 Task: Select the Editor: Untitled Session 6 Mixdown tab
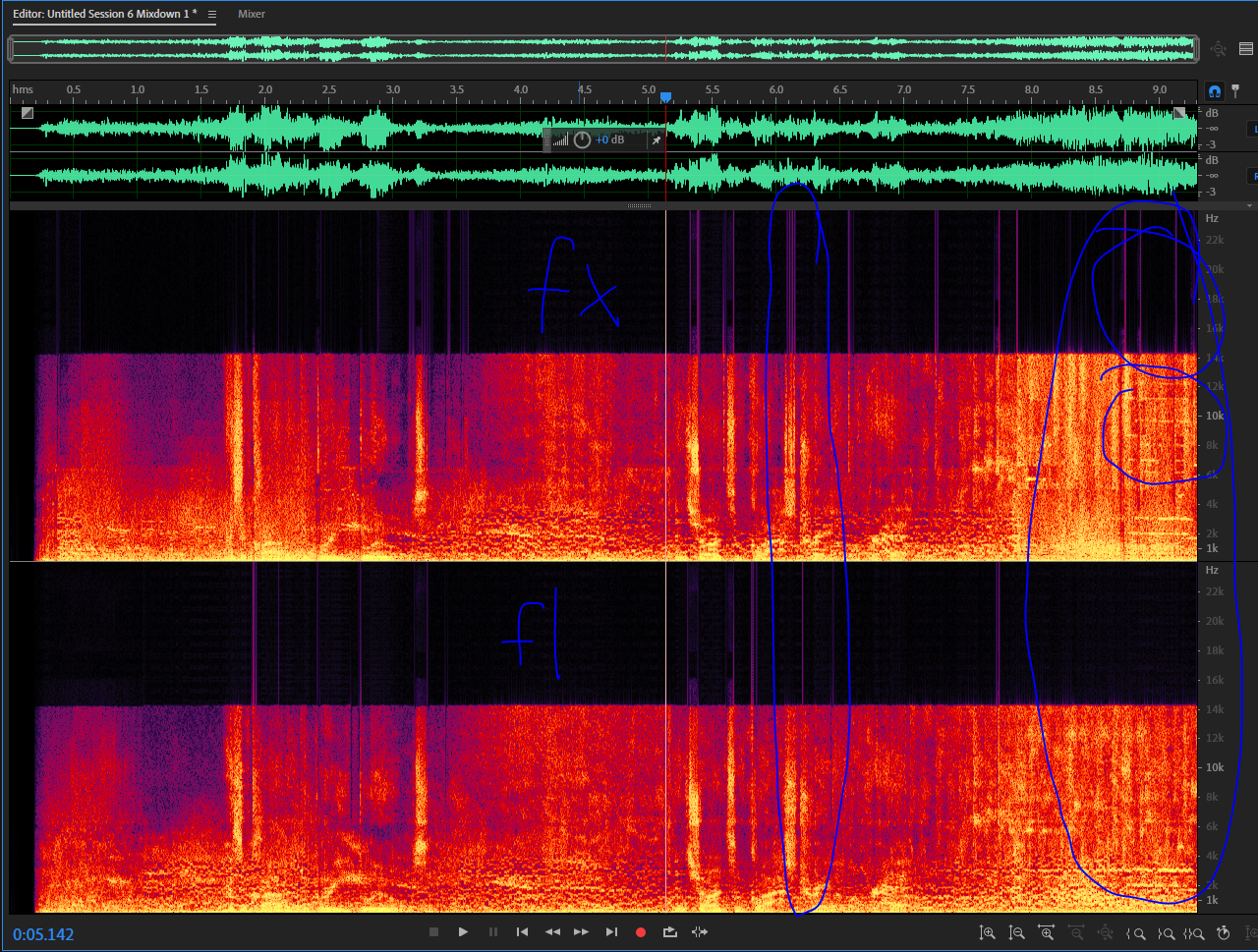(x=104, y=15)
